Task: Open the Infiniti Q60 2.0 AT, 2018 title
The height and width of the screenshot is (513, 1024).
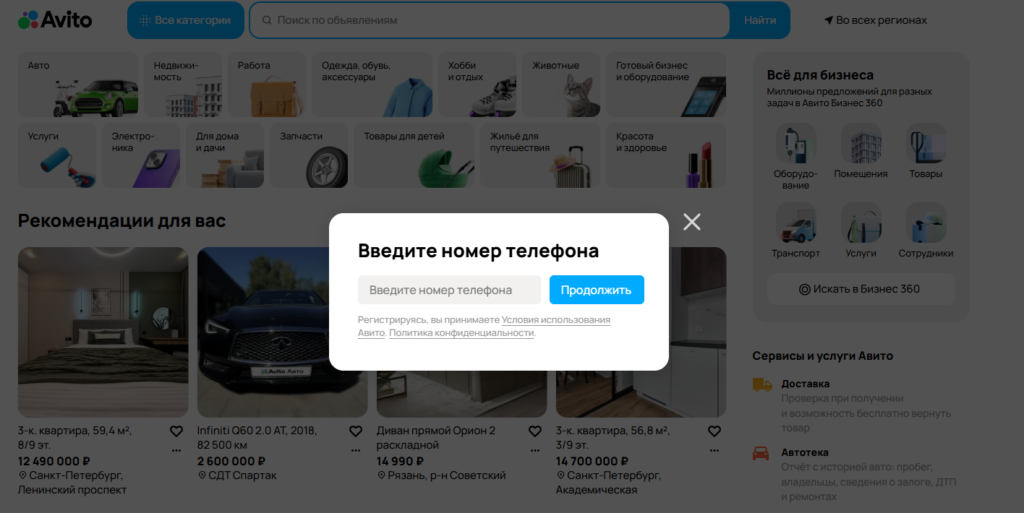Action: coord(257,437)
